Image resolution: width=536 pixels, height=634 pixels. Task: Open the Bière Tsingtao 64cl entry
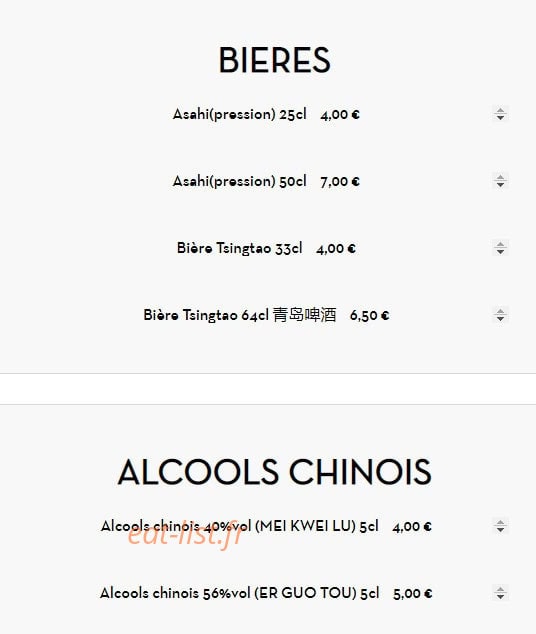pyautogui.click(x=240, y=315)
